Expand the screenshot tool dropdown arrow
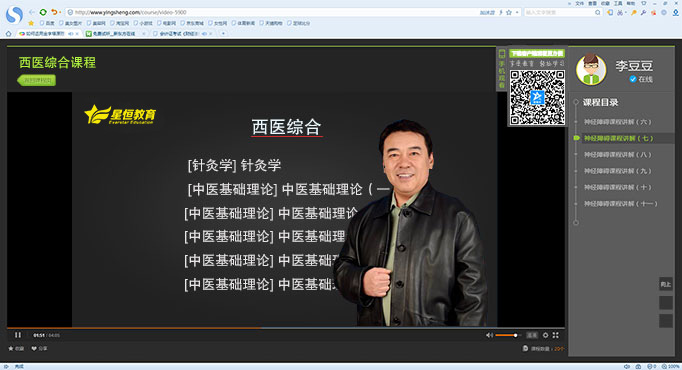The width and height of the screenshot is (682, 370). coord(626,13)
